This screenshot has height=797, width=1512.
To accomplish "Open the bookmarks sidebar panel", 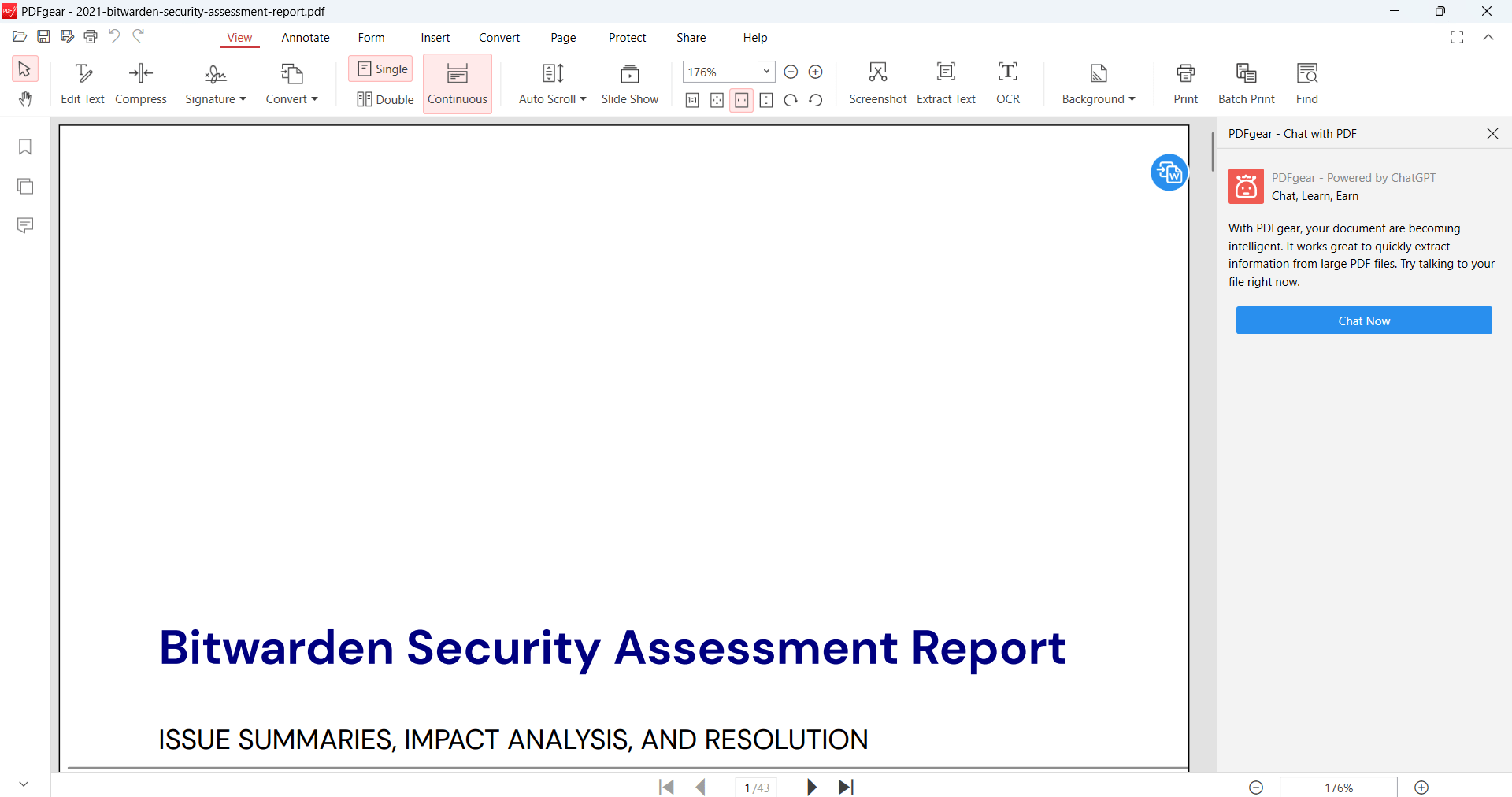I will (24, 146).
